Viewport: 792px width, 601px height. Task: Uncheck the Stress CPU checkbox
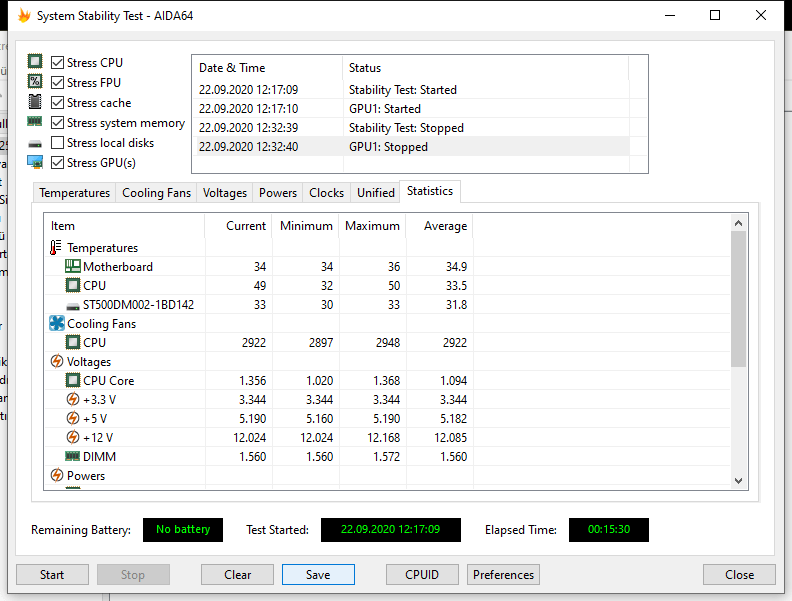point(58,62)
